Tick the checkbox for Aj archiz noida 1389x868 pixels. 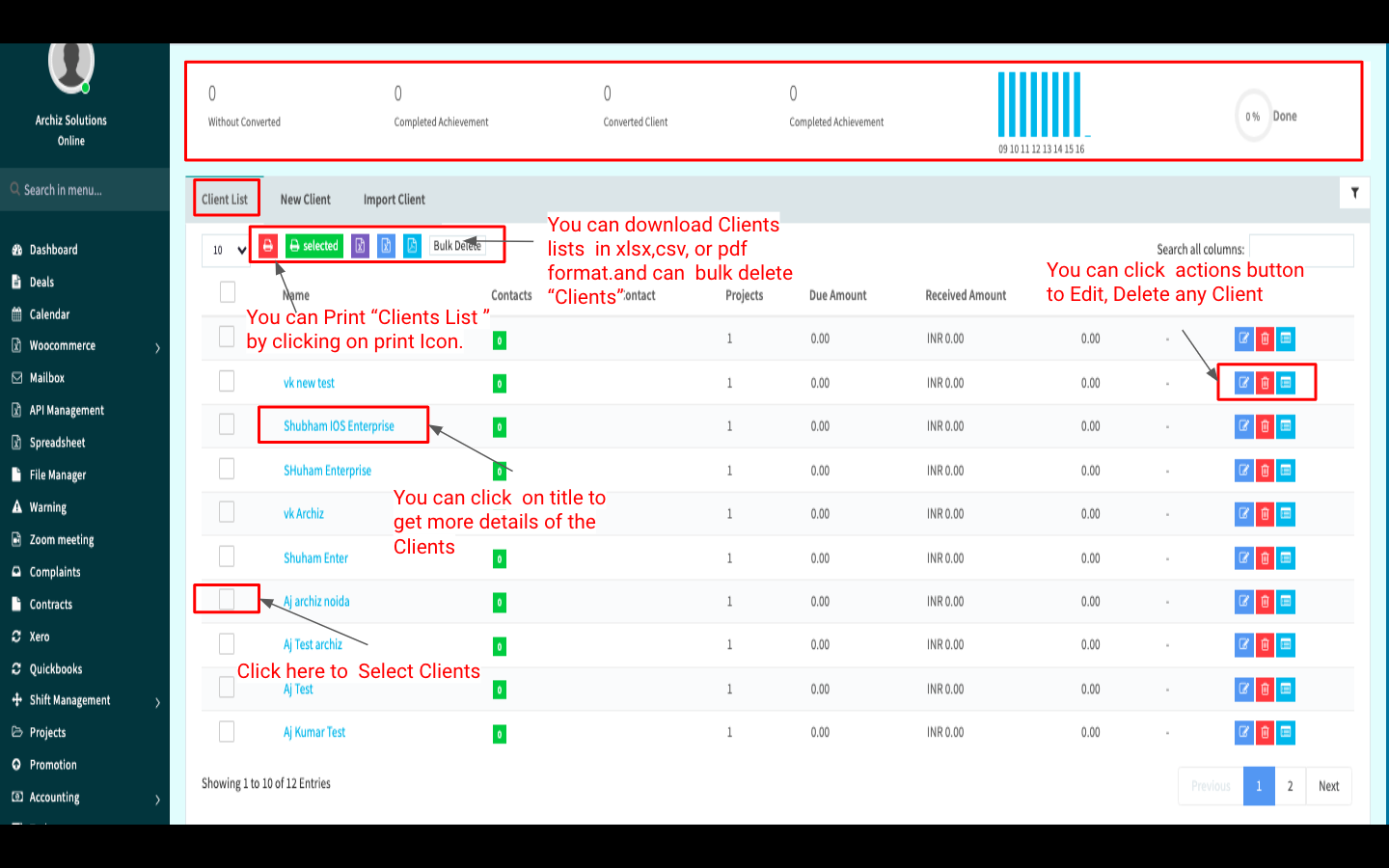(227, 600)
